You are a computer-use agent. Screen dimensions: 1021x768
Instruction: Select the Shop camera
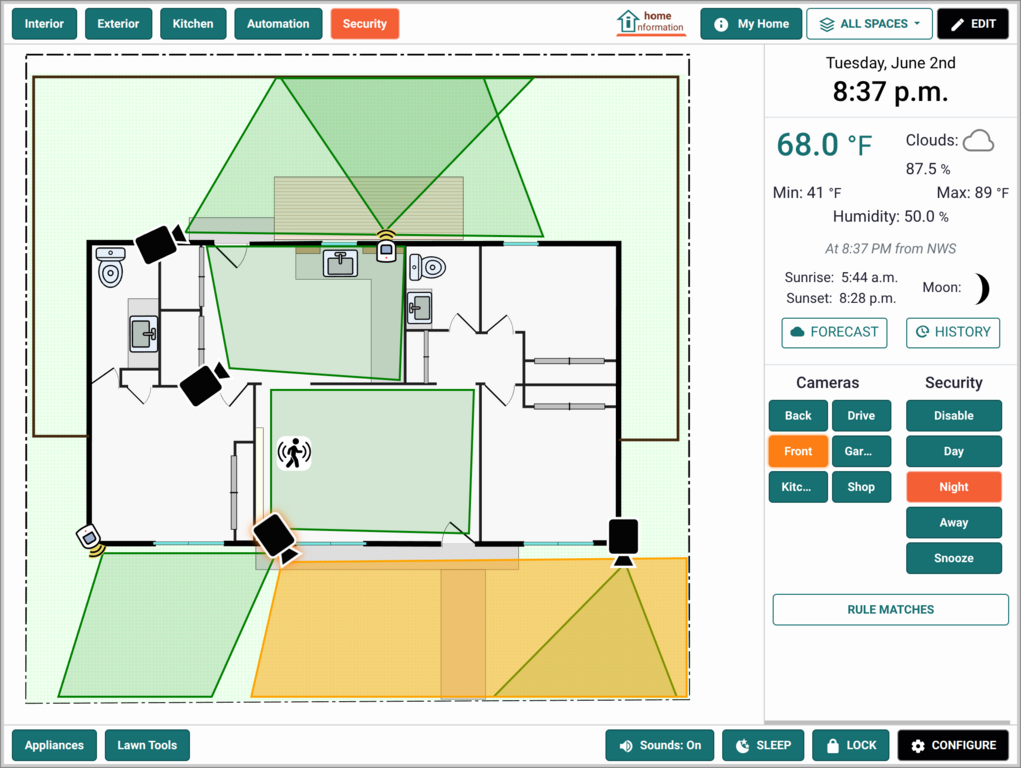(x=861, y=487)
